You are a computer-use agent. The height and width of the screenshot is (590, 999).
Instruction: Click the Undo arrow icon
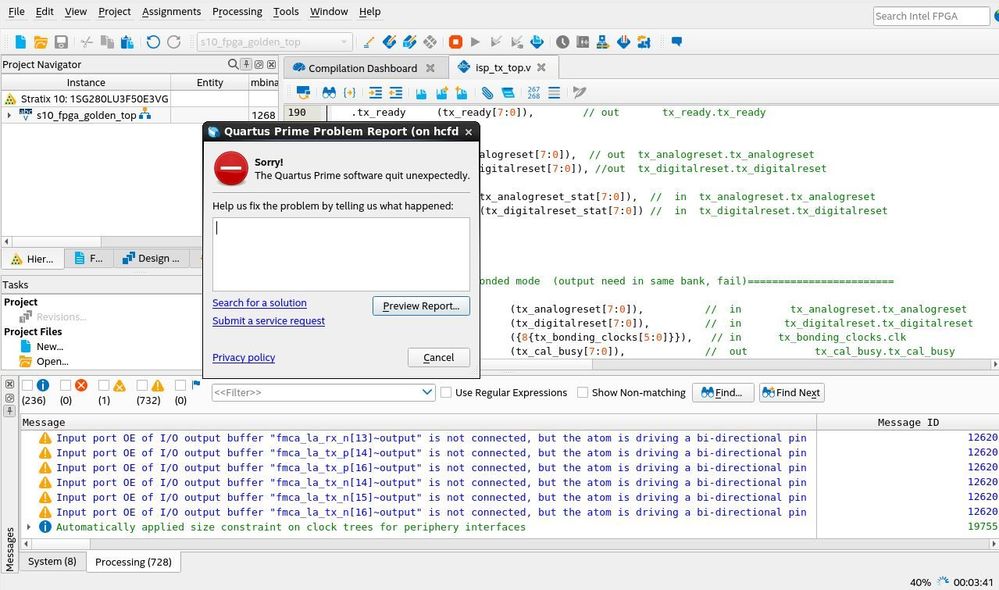click(153, 42)
